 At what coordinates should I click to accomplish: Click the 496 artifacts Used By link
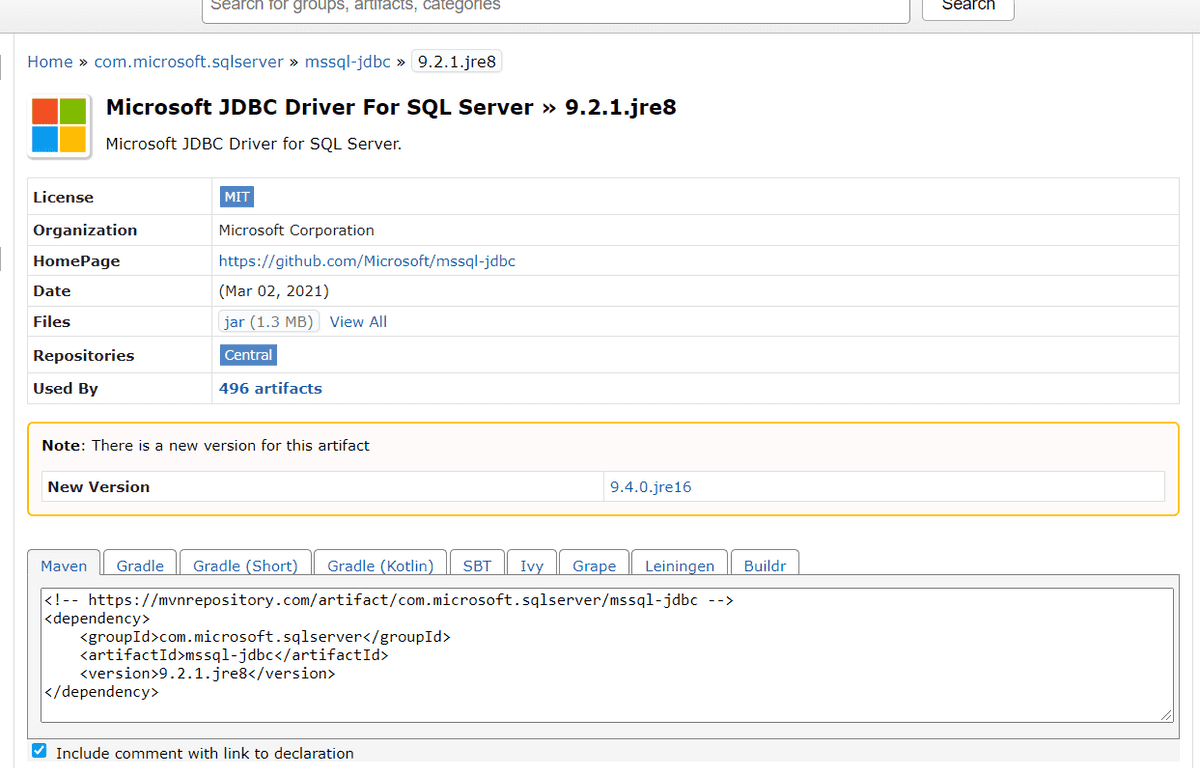click(270, 388)
